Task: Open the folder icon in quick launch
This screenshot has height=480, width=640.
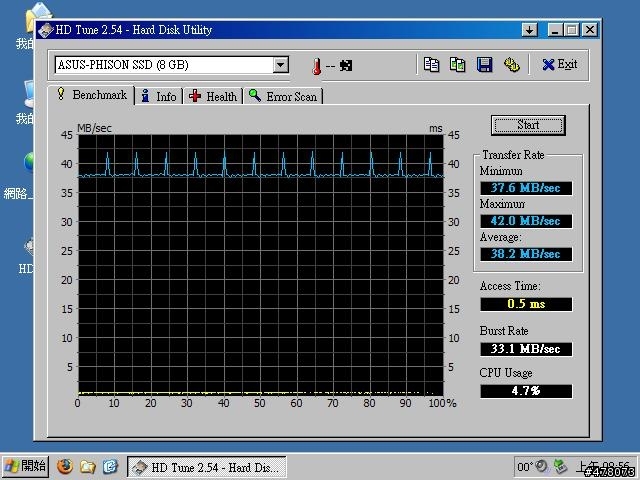Action: 87,467
